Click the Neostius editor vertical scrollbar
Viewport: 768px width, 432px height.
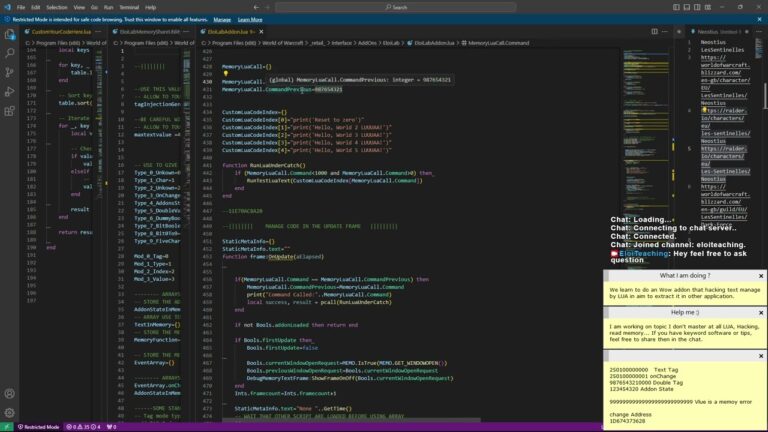(765, 96)
